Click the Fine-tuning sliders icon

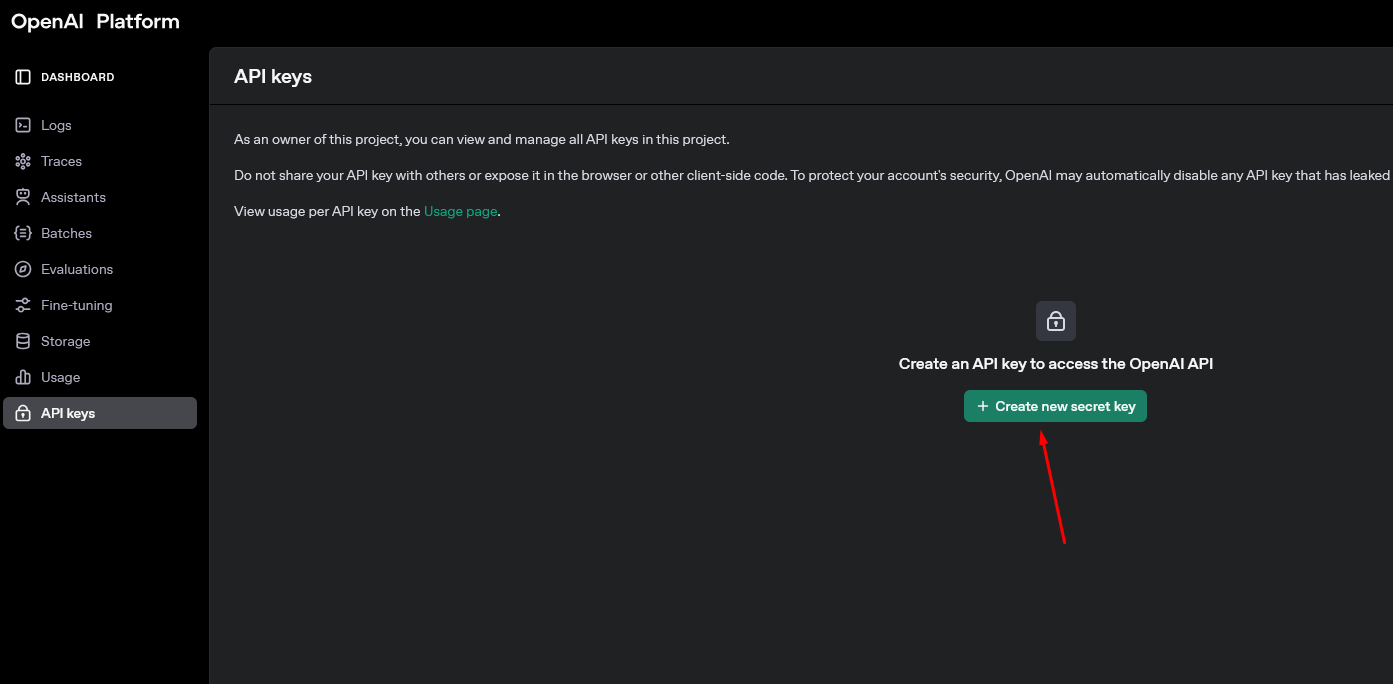pyautogui.click(x=23, y=305)
